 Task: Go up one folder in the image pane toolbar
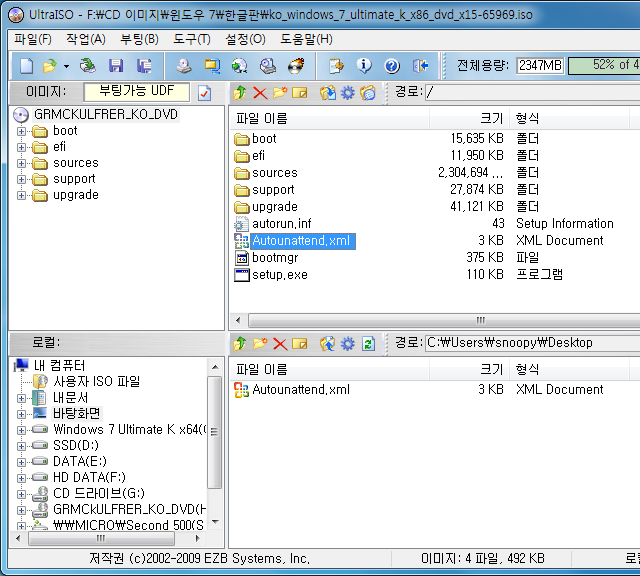(240, 93)
